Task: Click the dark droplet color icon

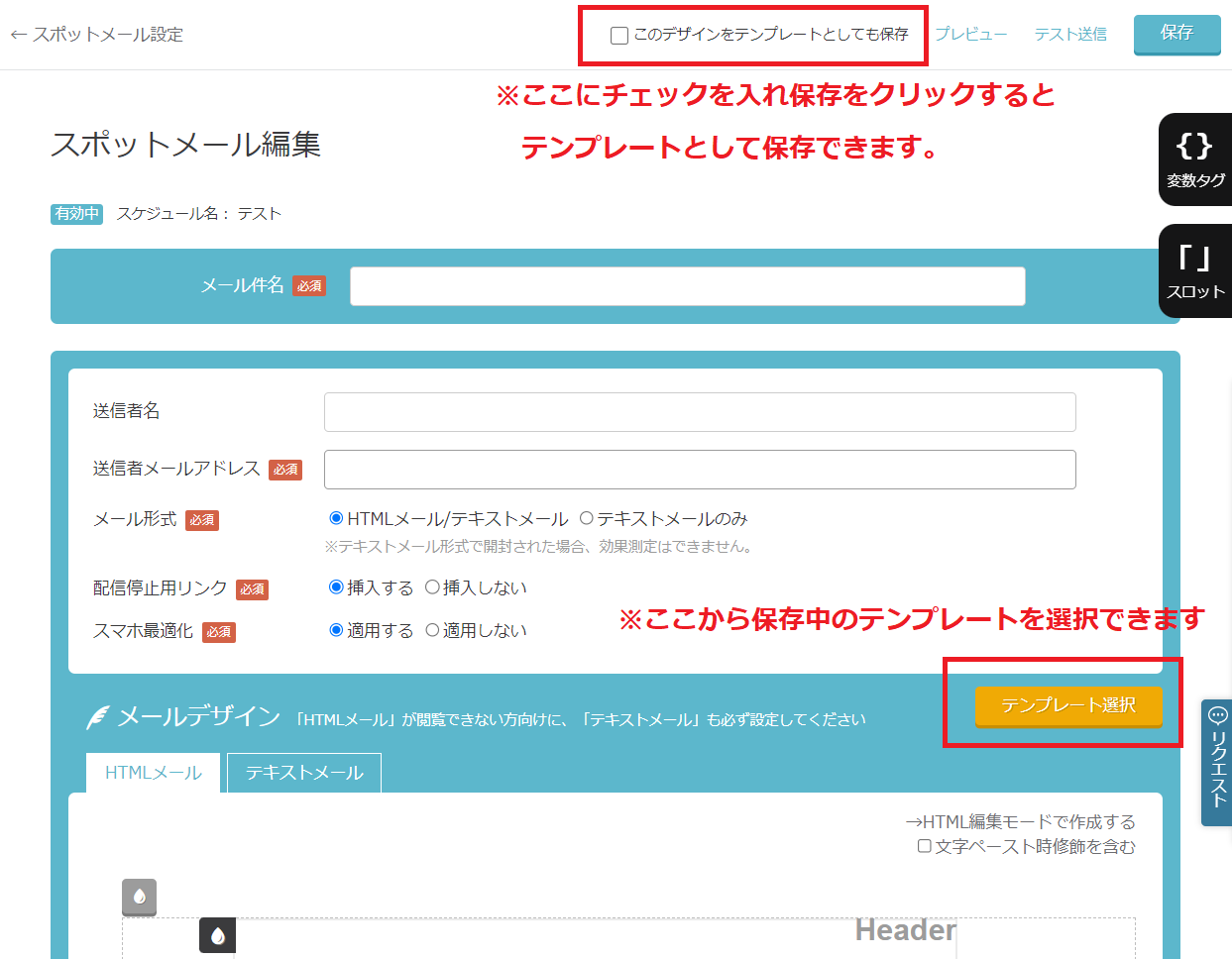Action: (x=217, y=935)
